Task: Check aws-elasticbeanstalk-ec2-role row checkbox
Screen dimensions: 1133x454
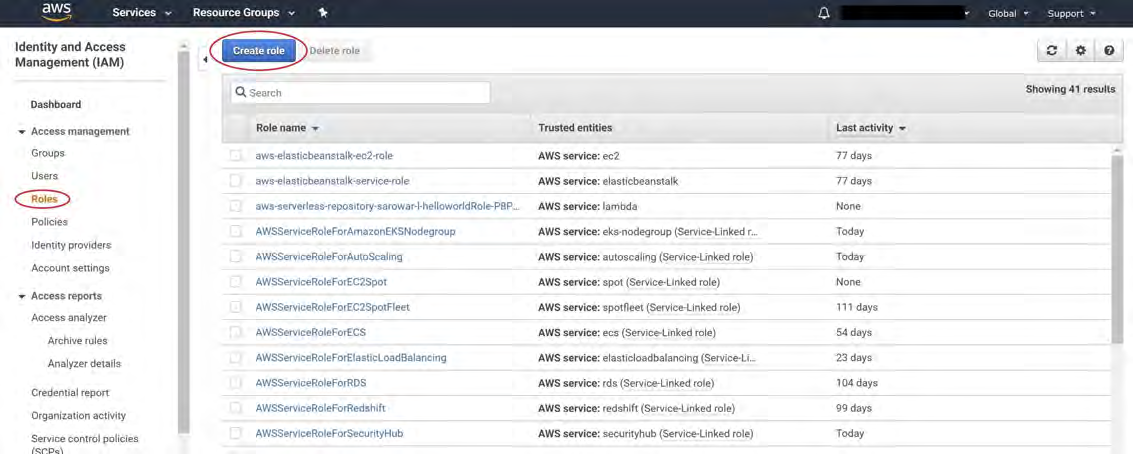Action: pos(236,155)
